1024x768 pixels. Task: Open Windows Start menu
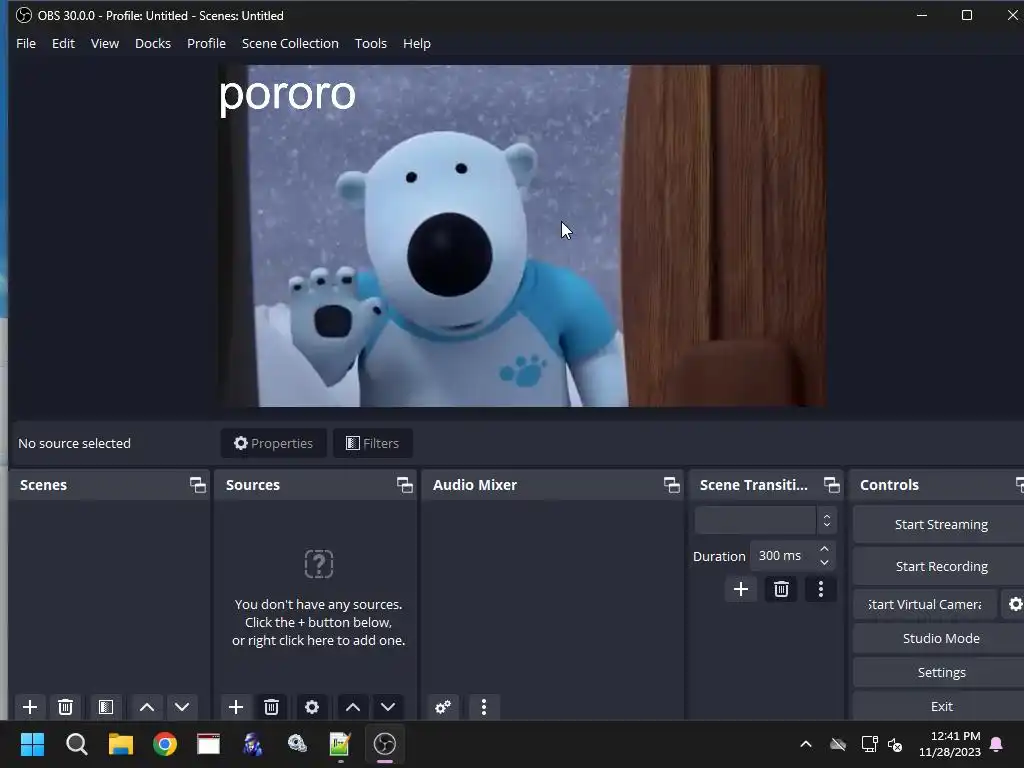click(x=32, y=744)
